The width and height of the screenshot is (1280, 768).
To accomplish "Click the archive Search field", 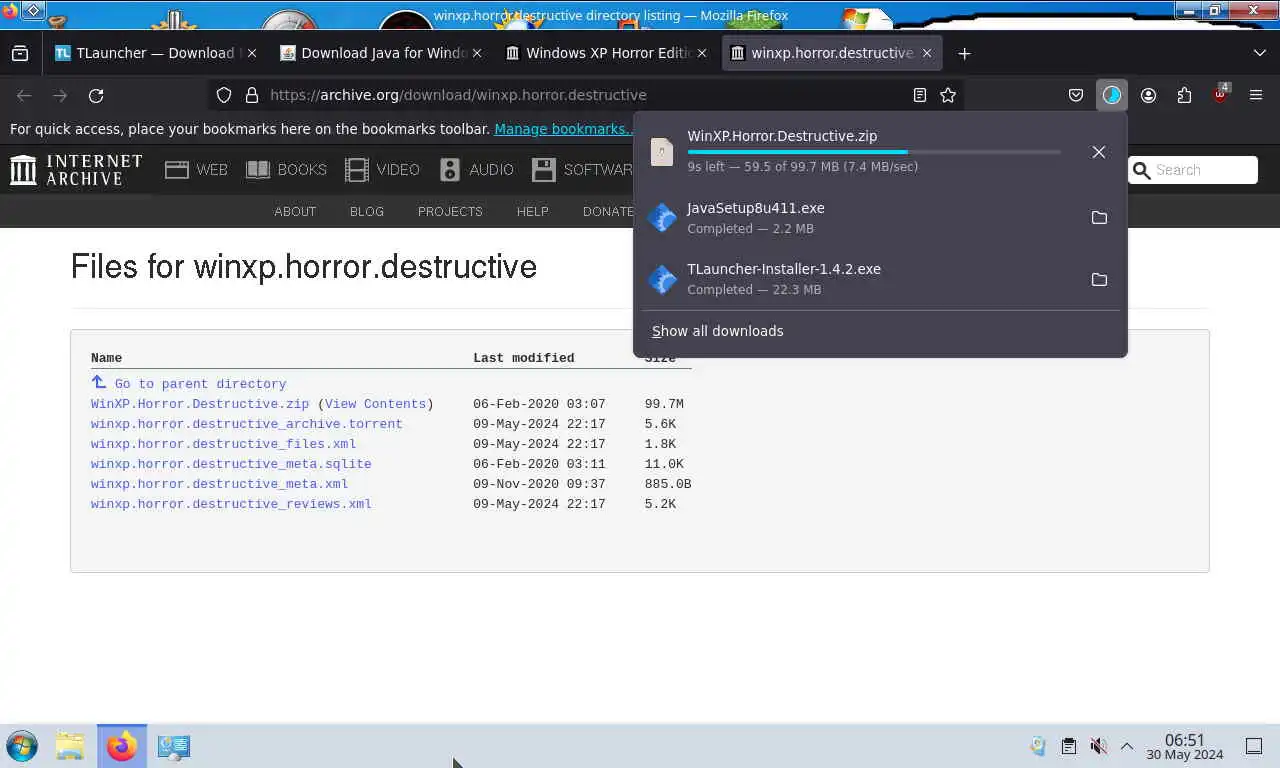I will click(x=1193, y=170).
